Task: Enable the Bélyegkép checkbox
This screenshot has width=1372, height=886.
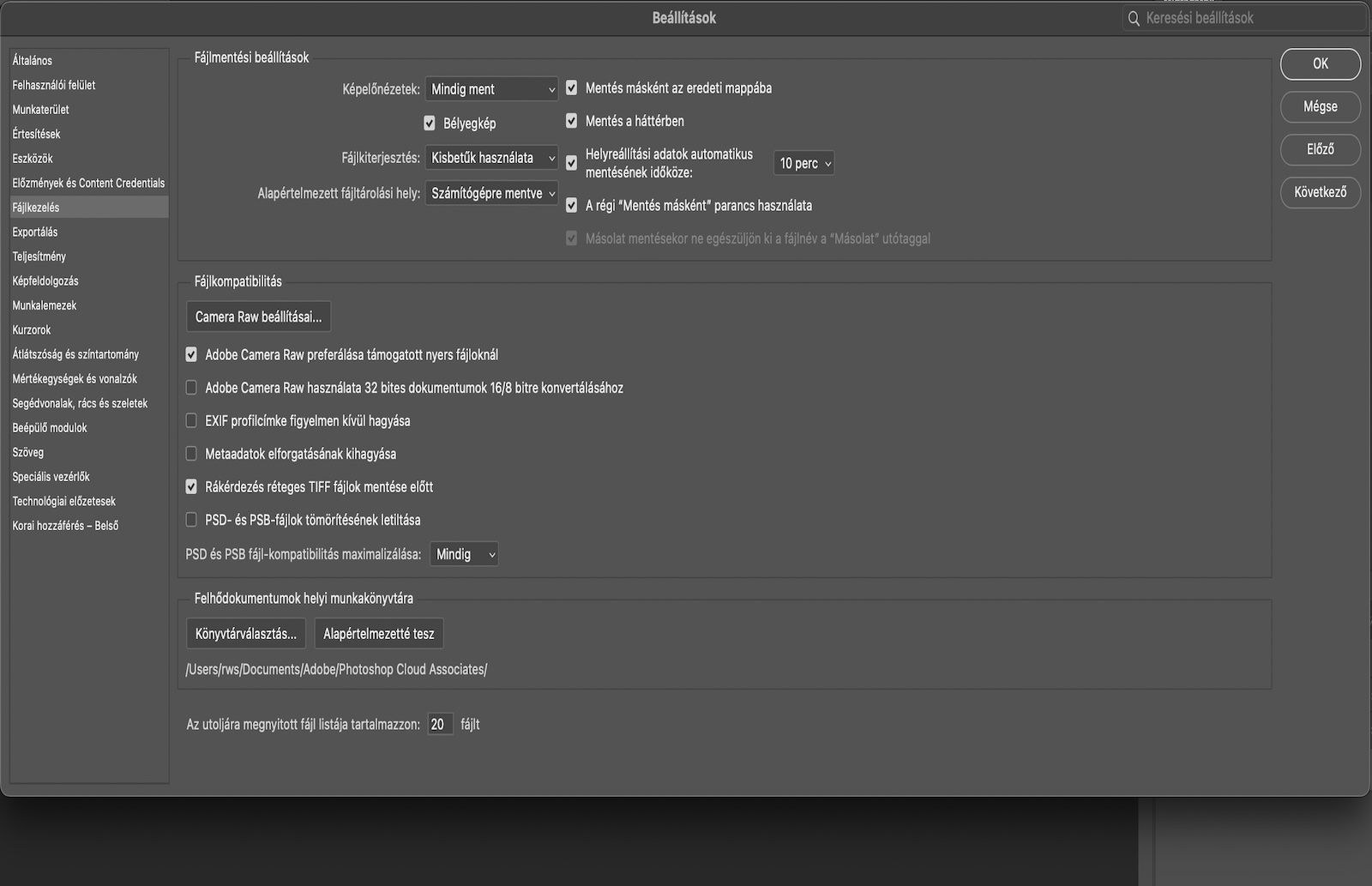Action: click(430, 123)
